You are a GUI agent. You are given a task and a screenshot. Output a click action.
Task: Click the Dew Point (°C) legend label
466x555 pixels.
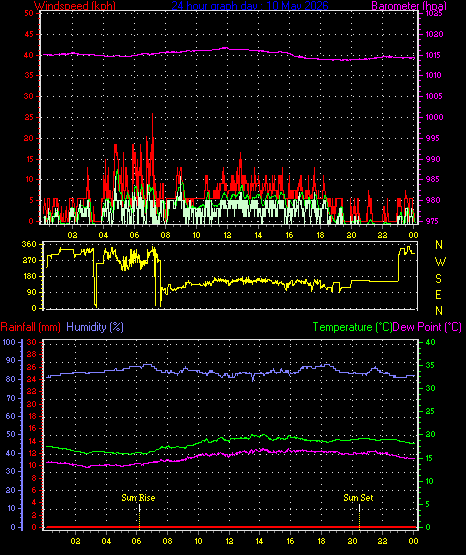pyautogui.click(x=427, y=327)
